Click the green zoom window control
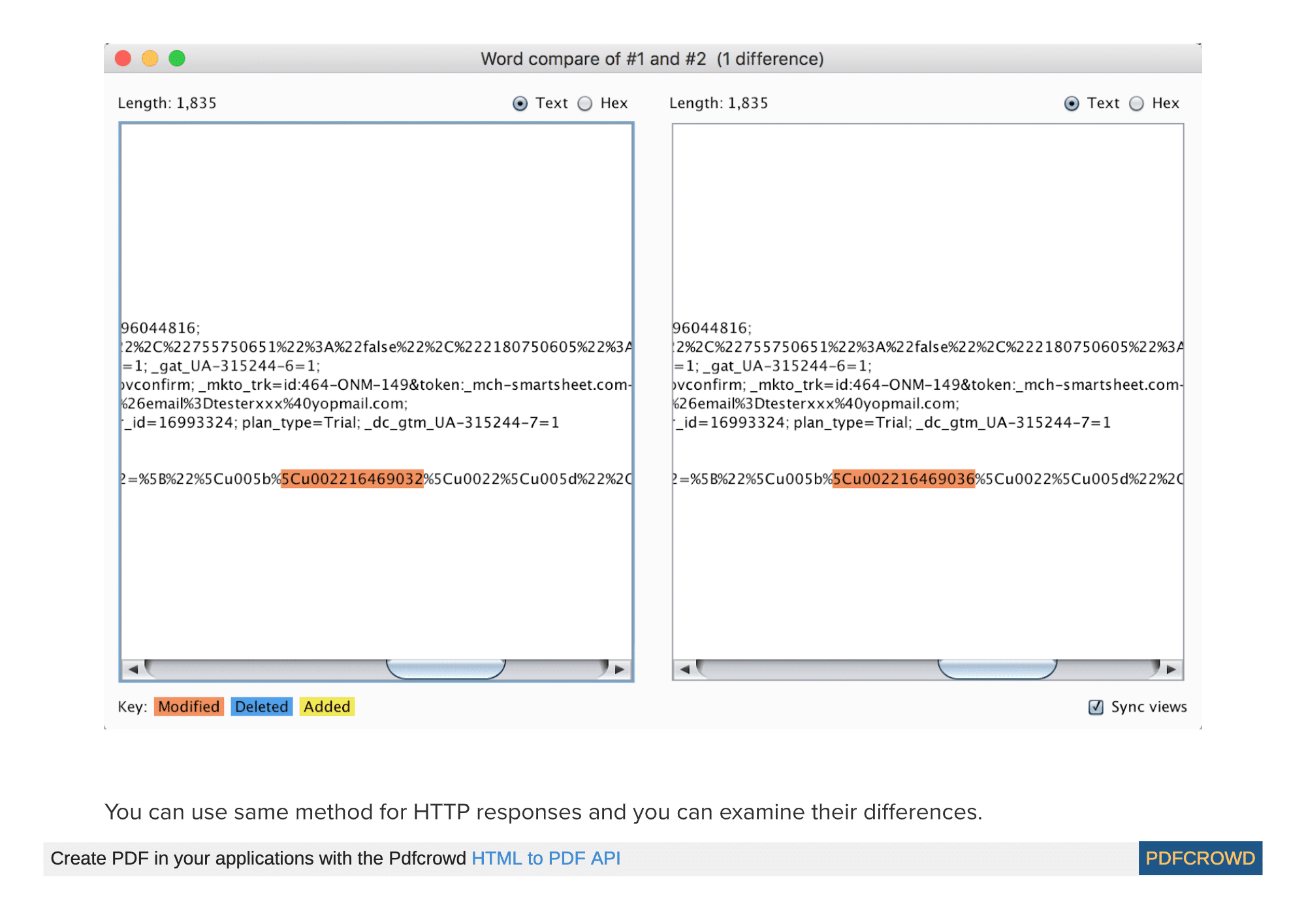Viewport: 1306px width, 924px height. tap(176, 58)
